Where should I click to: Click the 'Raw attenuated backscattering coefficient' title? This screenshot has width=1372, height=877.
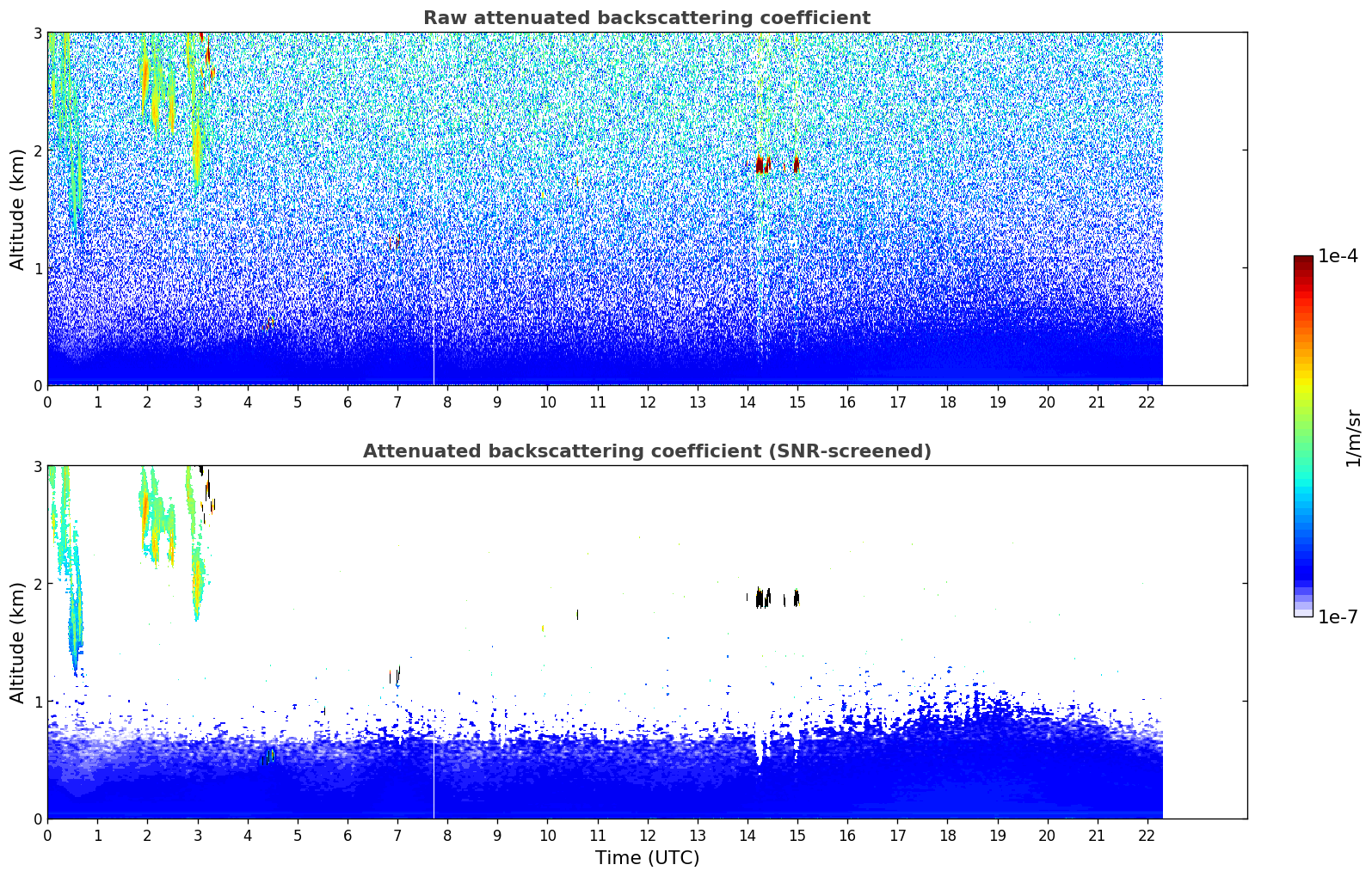[x=647, y=18]
